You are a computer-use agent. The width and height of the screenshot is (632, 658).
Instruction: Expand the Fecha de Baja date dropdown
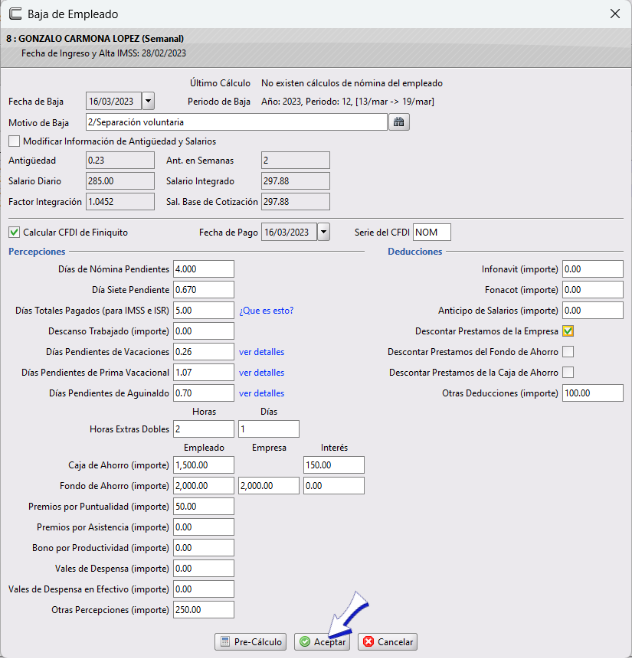[x=148, y=101]
